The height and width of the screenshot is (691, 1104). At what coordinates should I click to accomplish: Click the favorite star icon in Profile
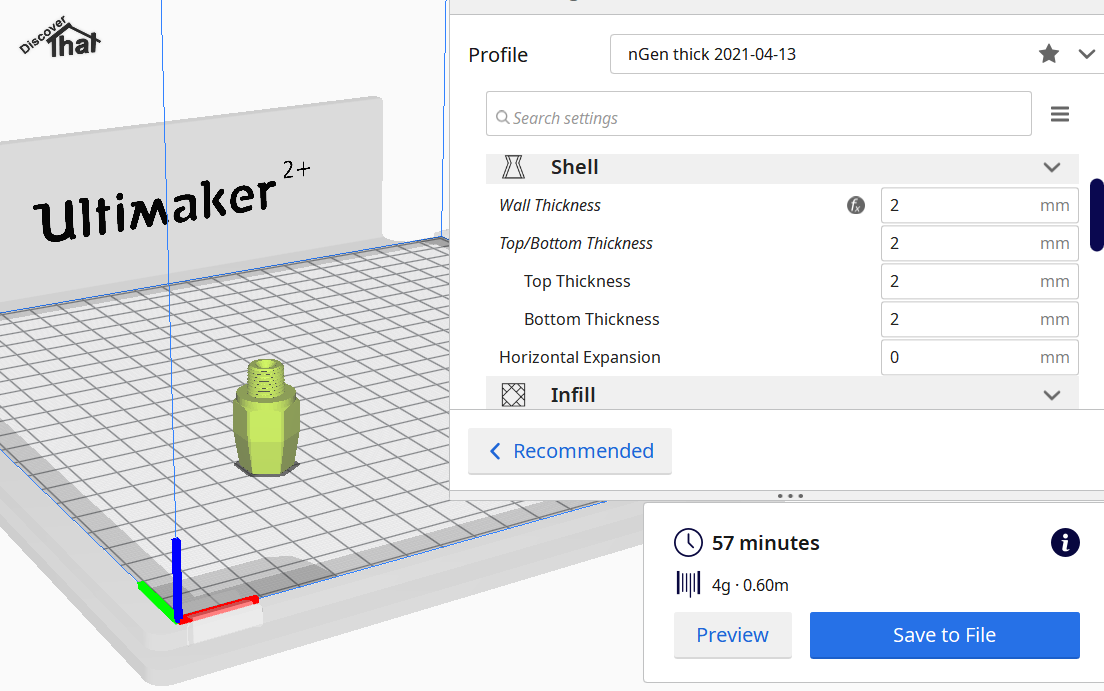point(1048,54)
